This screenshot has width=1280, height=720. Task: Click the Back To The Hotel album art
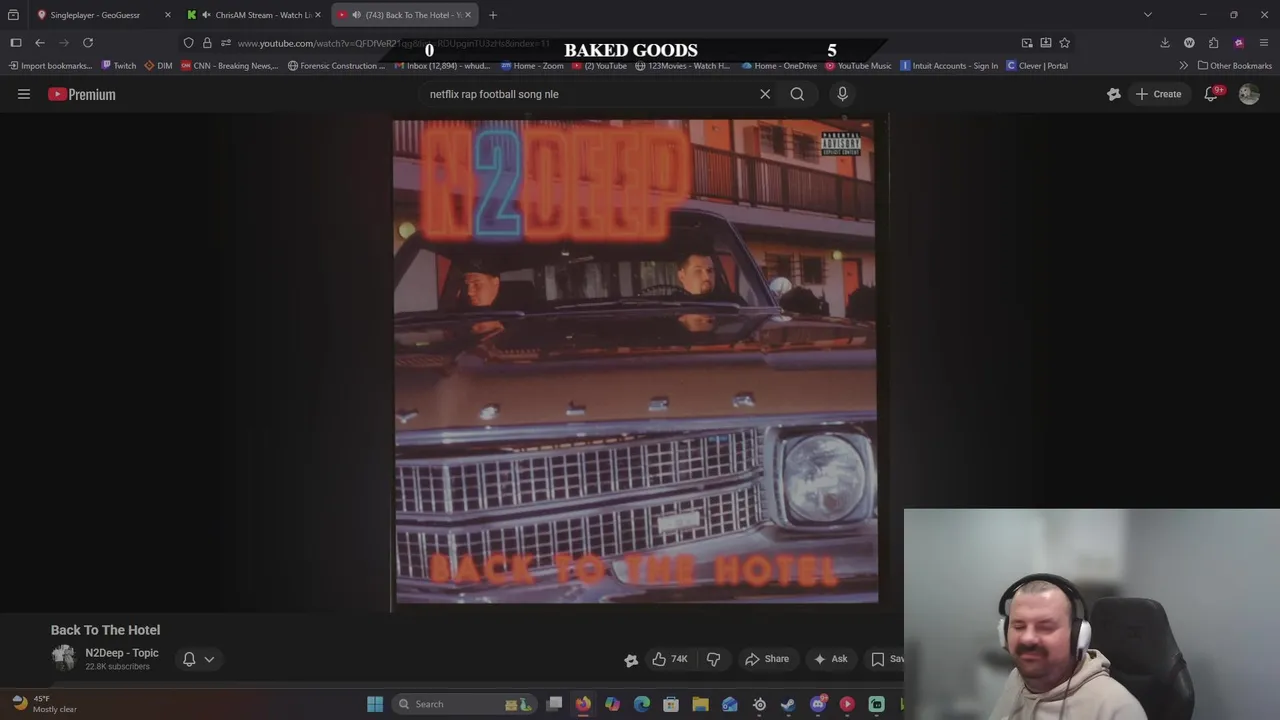point(636,362)
